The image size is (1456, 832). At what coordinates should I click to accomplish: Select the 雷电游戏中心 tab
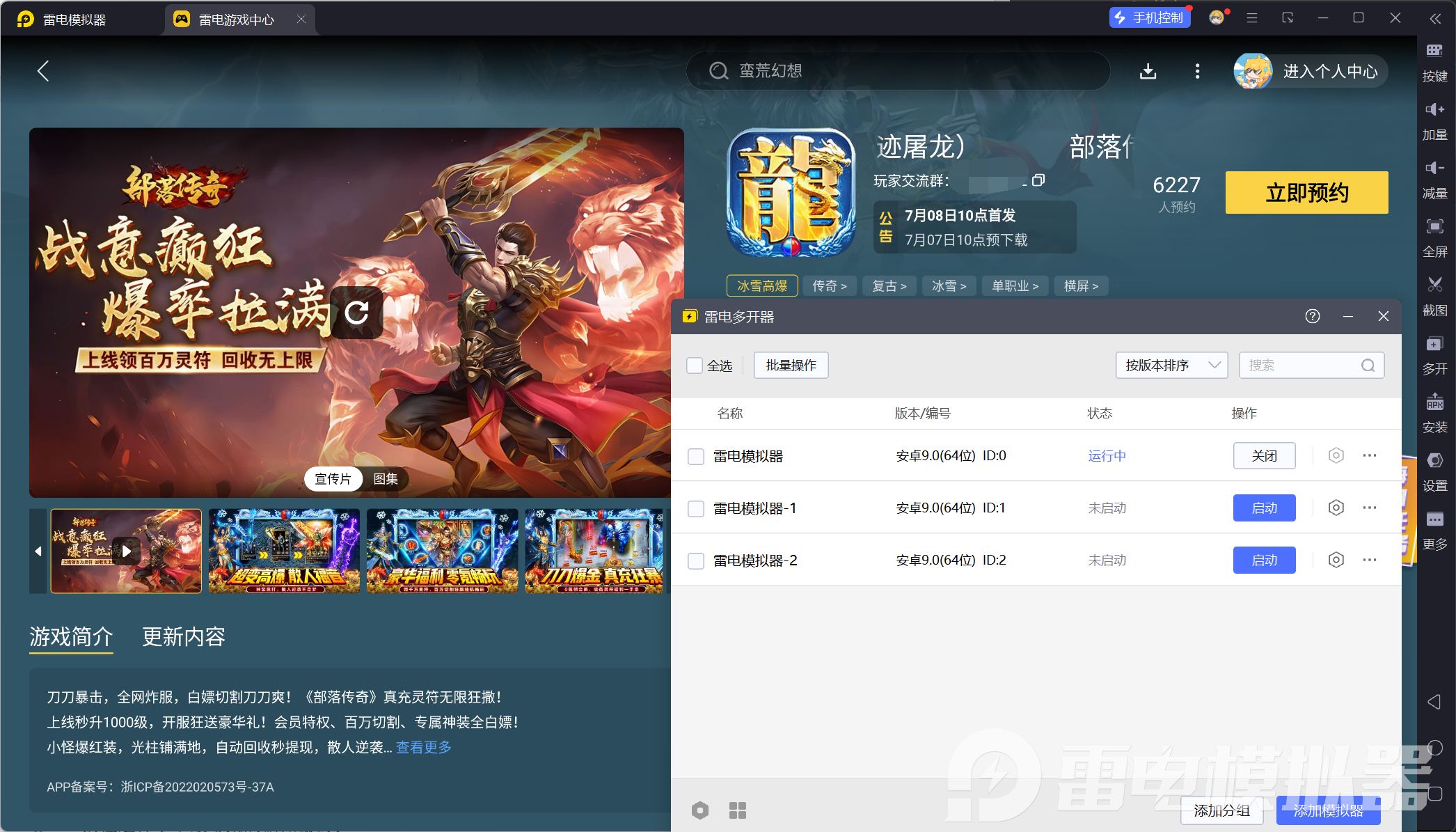[236, 19]
